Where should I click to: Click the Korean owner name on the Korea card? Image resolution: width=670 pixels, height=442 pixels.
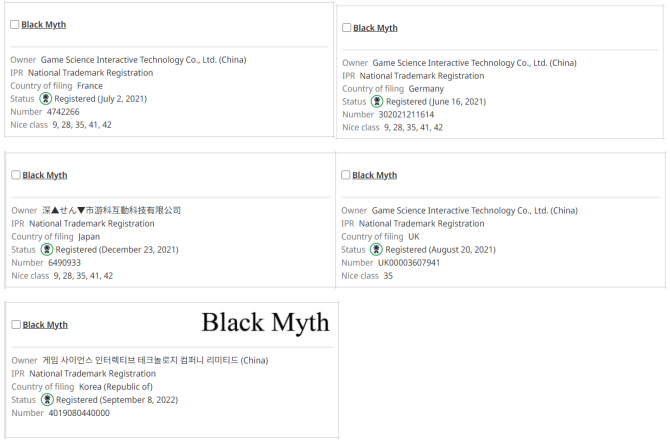(155, 360)
